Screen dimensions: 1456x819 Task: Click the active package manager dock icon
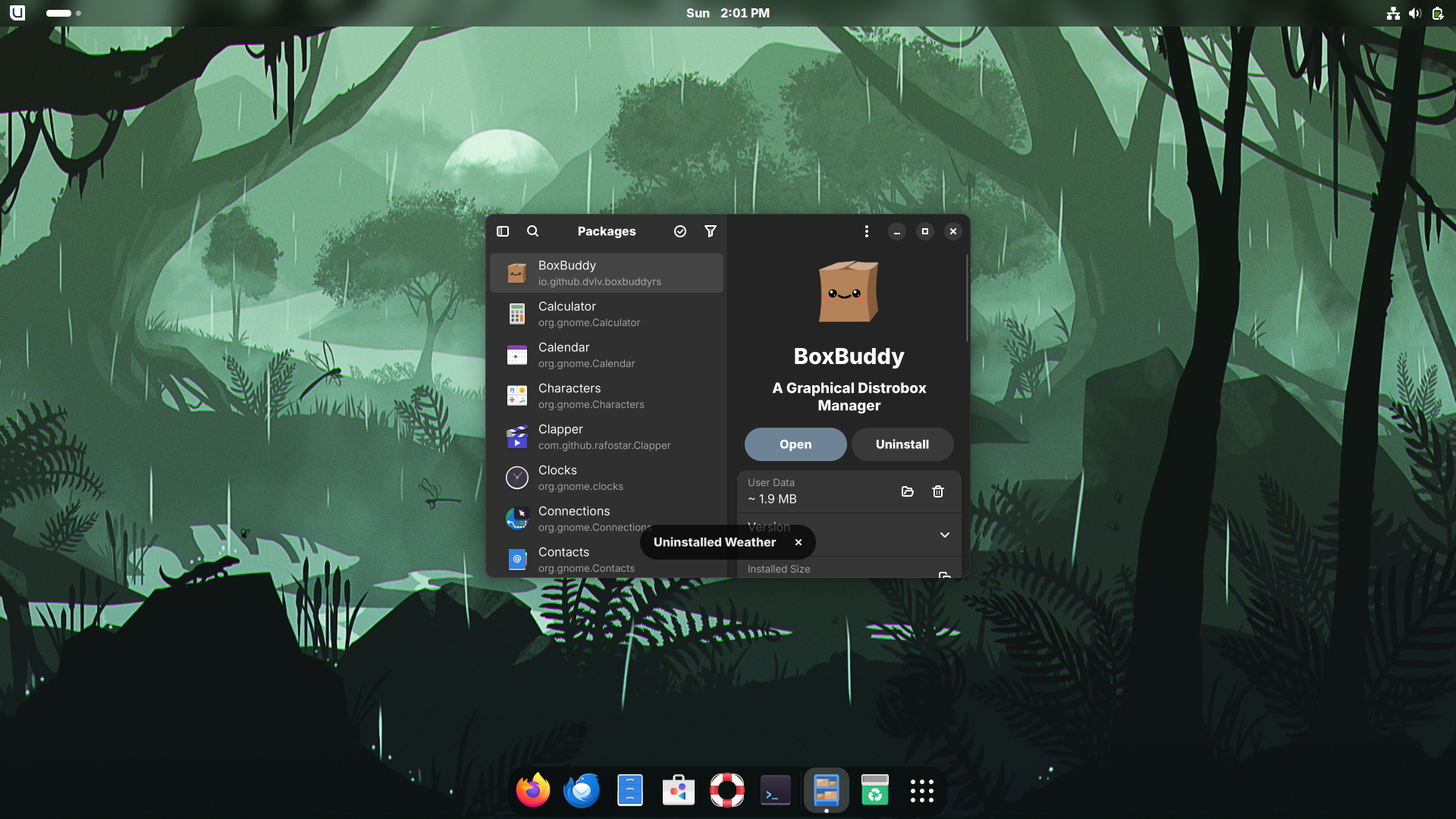826,791
